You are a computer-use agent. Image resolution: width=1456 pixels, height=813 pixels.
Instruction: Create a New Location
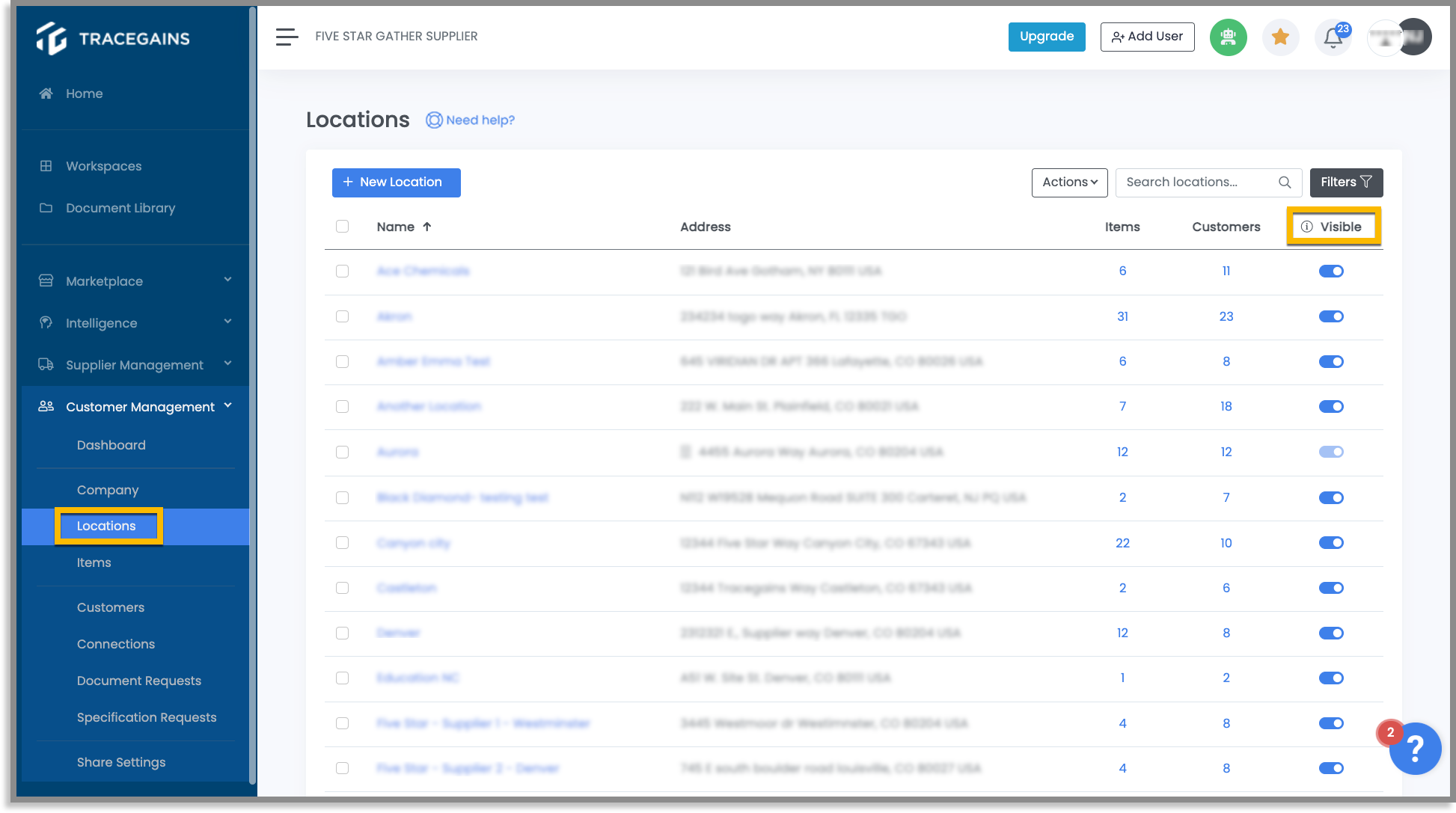(x=396, y=182)
